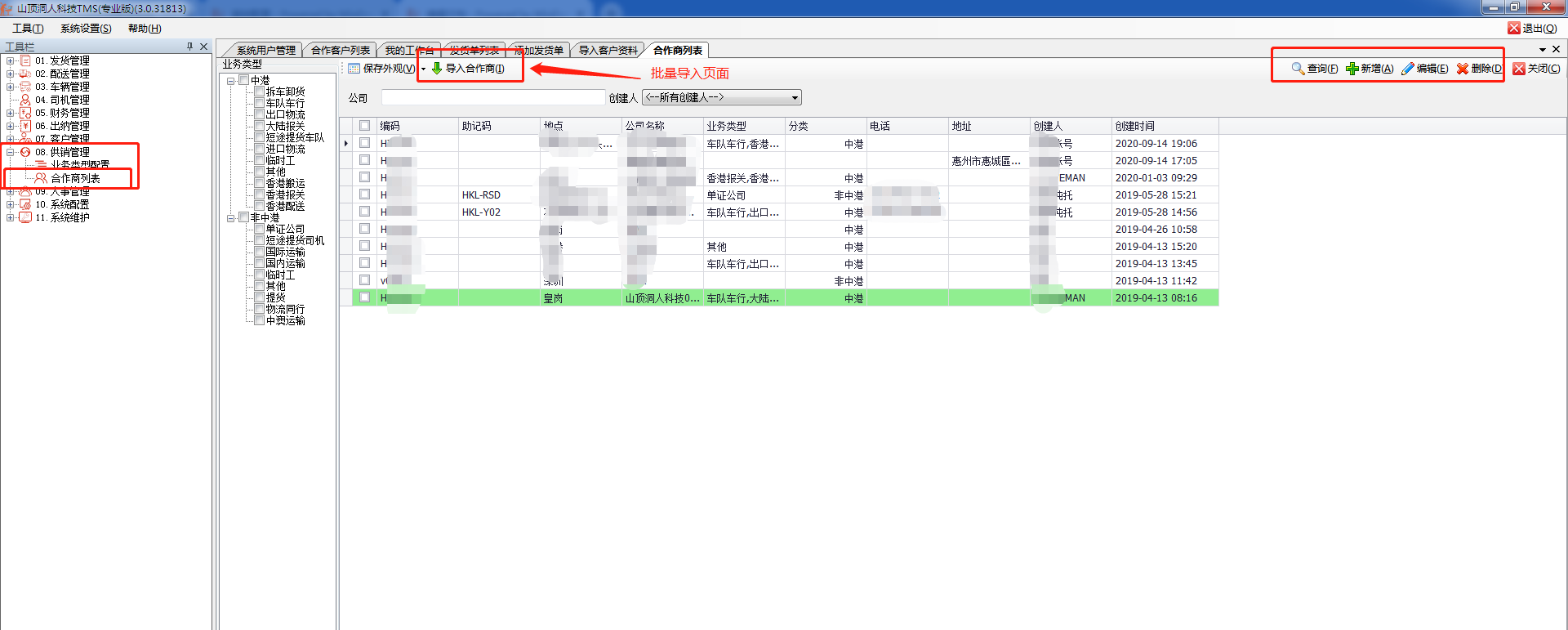1568x630 pixels.
Task: Enable the 国际运输 checkbox
Action: pyautogui.click(x=259, y=252)
